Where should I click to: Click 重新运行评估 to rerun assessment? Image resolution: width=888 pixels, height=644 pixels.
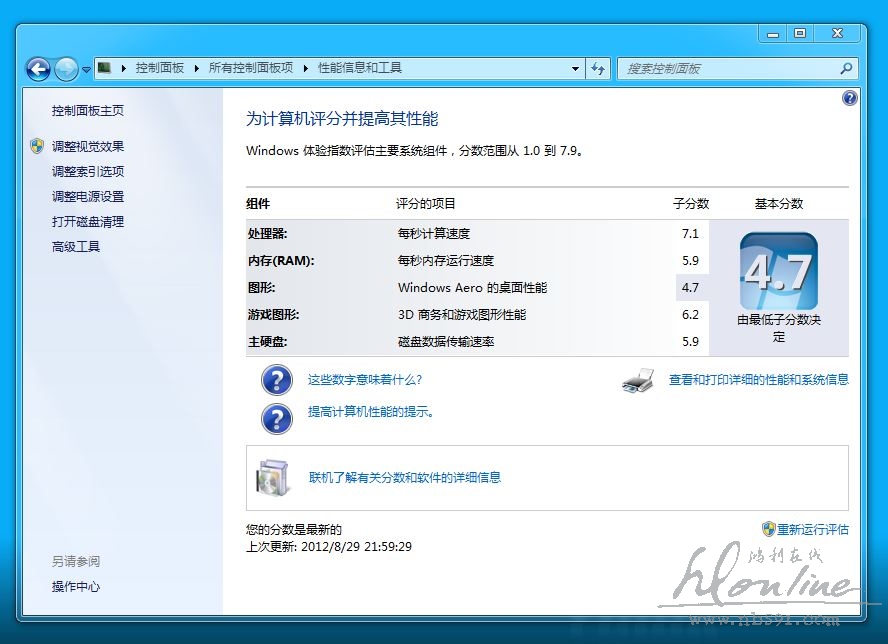pyautogui.click(x=812, y=529)
